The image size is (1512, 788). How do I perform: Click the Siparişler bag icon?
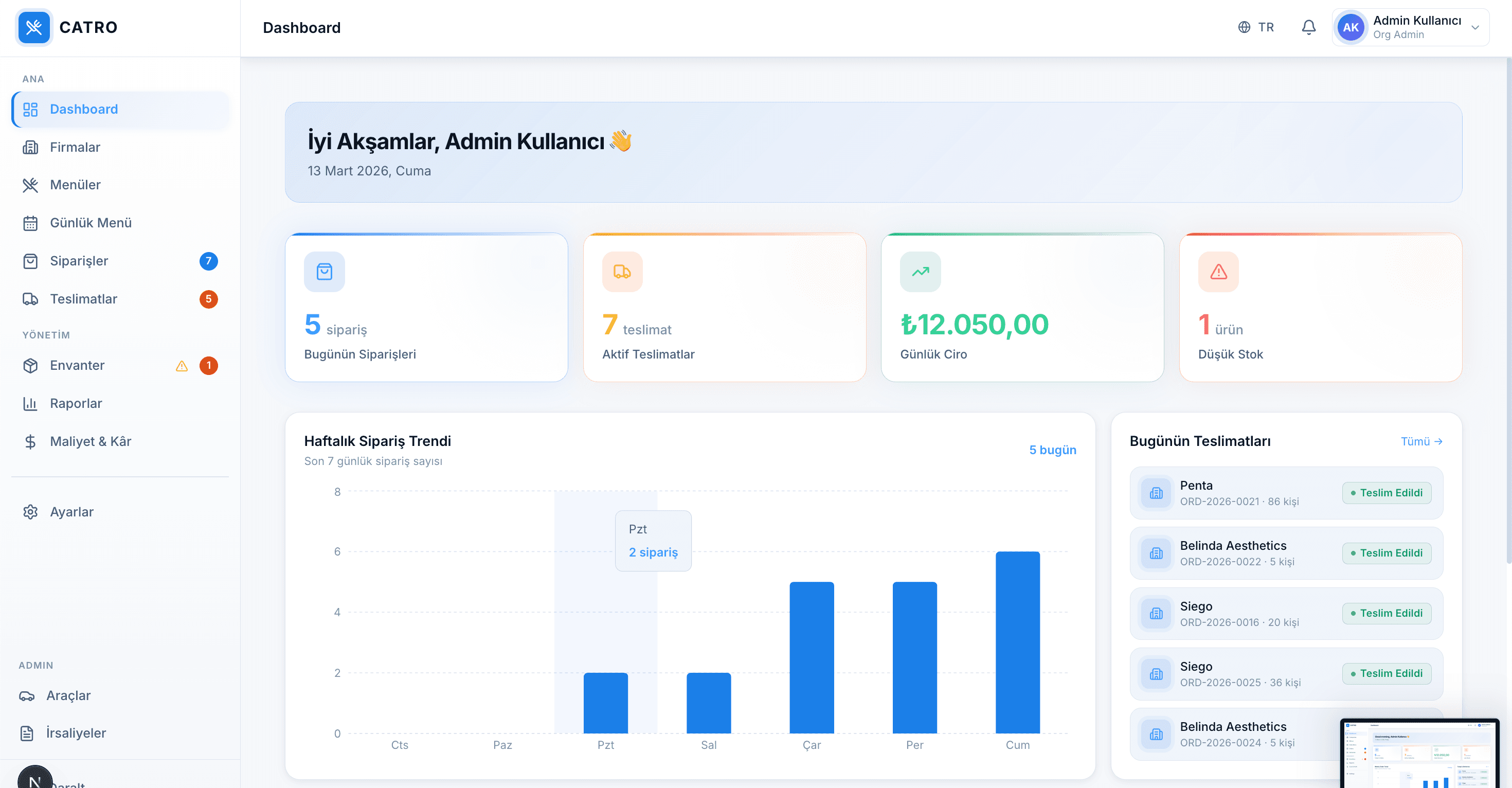[31, 261]
